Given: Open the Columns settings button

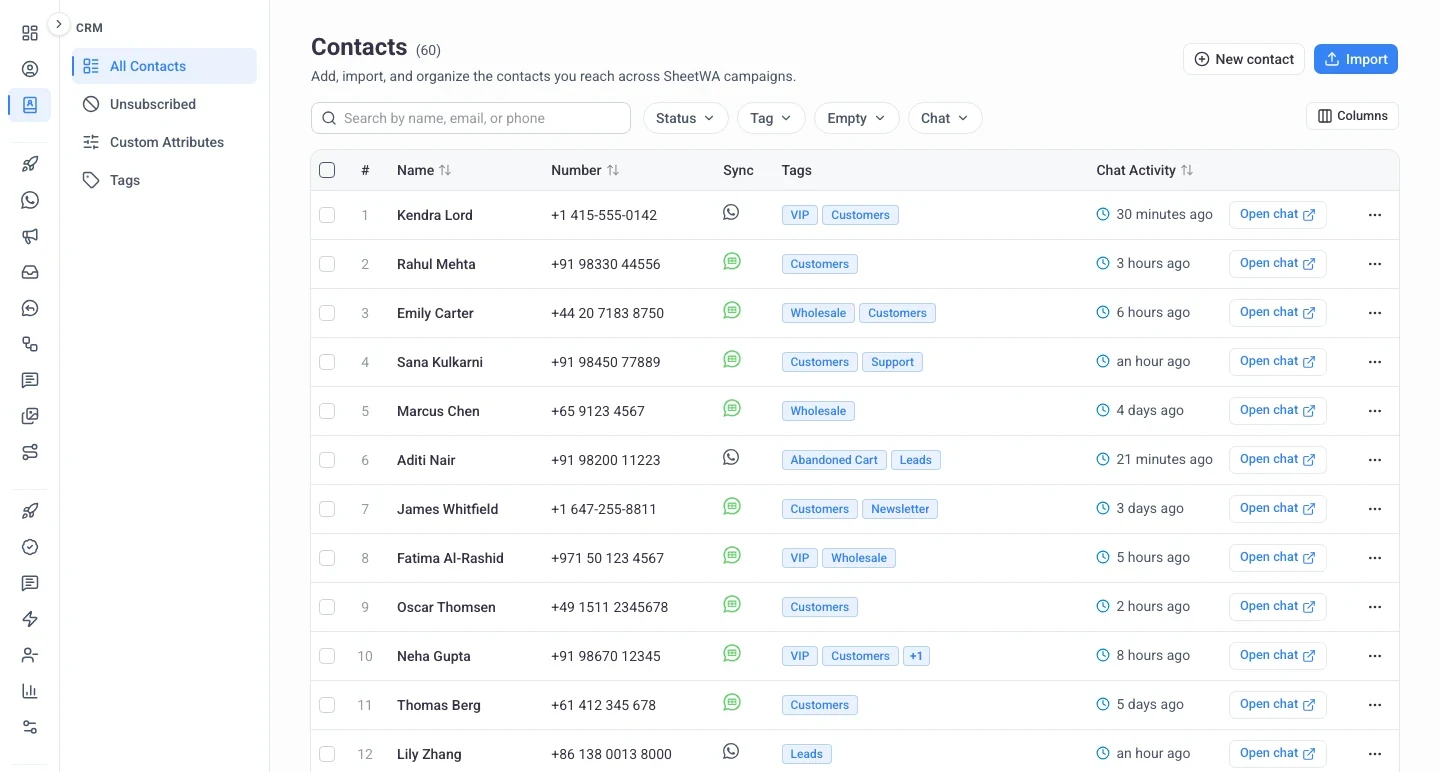Looking at the screenshot, I should tap(1352, 116).
